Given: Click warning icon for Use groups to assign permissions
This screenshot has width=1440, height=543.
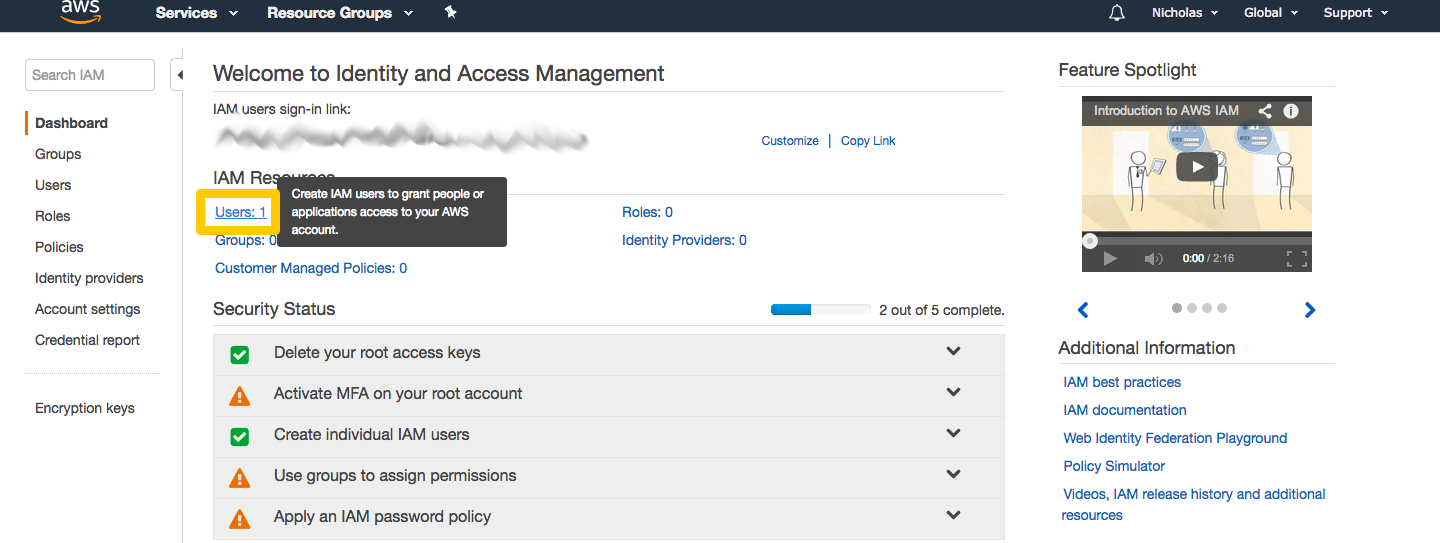Looking at the screenshot, I should (240, 477).
